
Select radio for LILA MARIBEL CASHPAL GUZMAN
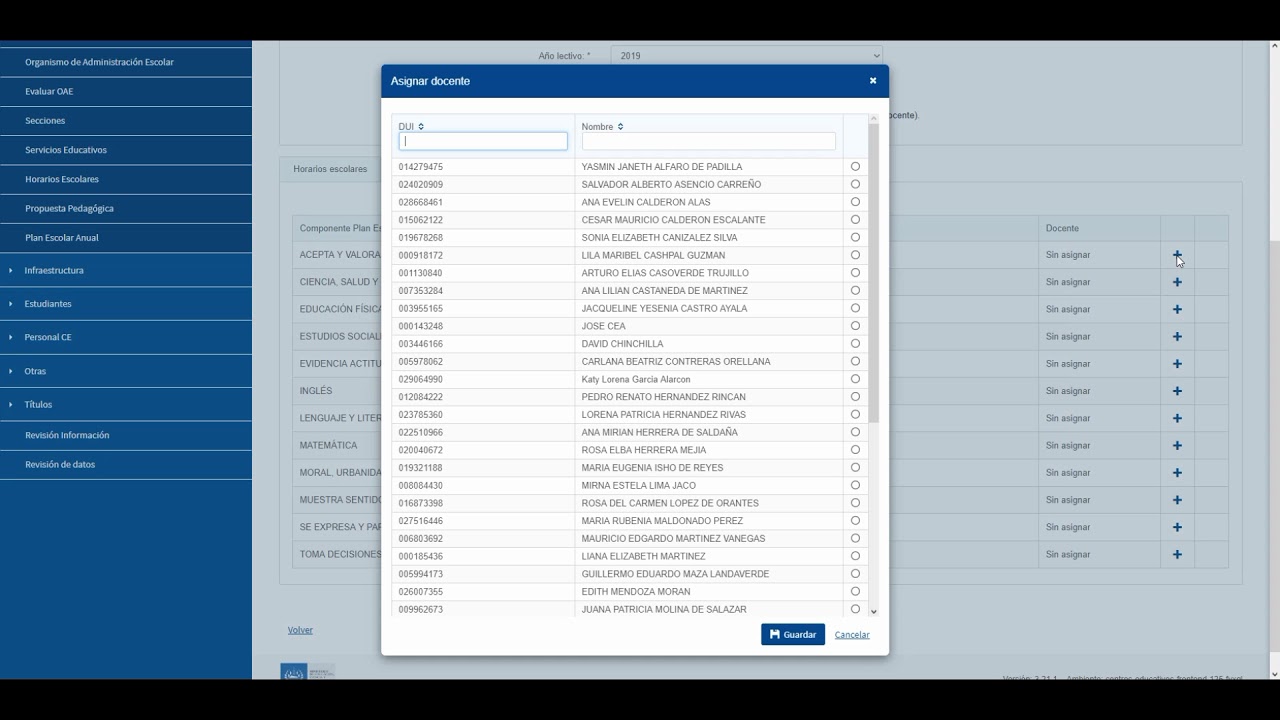[855, 255]
